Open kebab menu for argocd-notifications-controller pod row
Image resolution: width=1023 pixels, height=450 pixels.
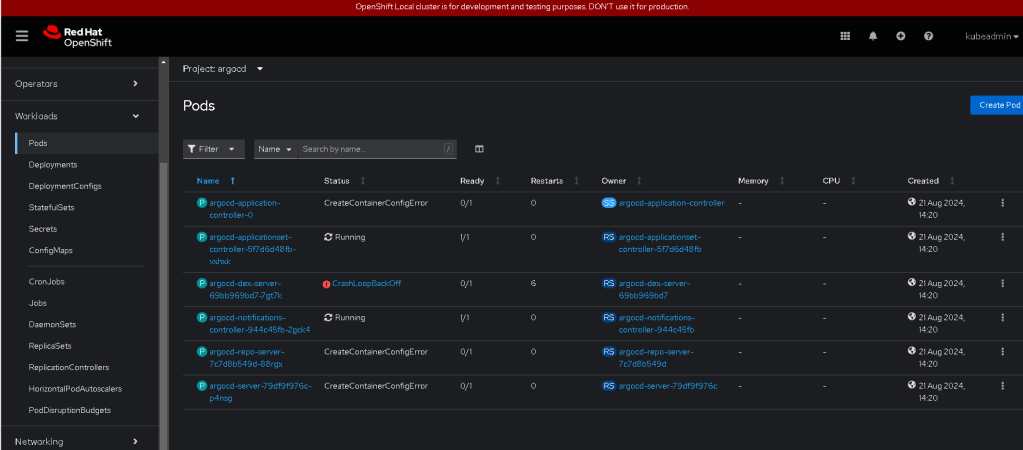[x=1003, y=318]
